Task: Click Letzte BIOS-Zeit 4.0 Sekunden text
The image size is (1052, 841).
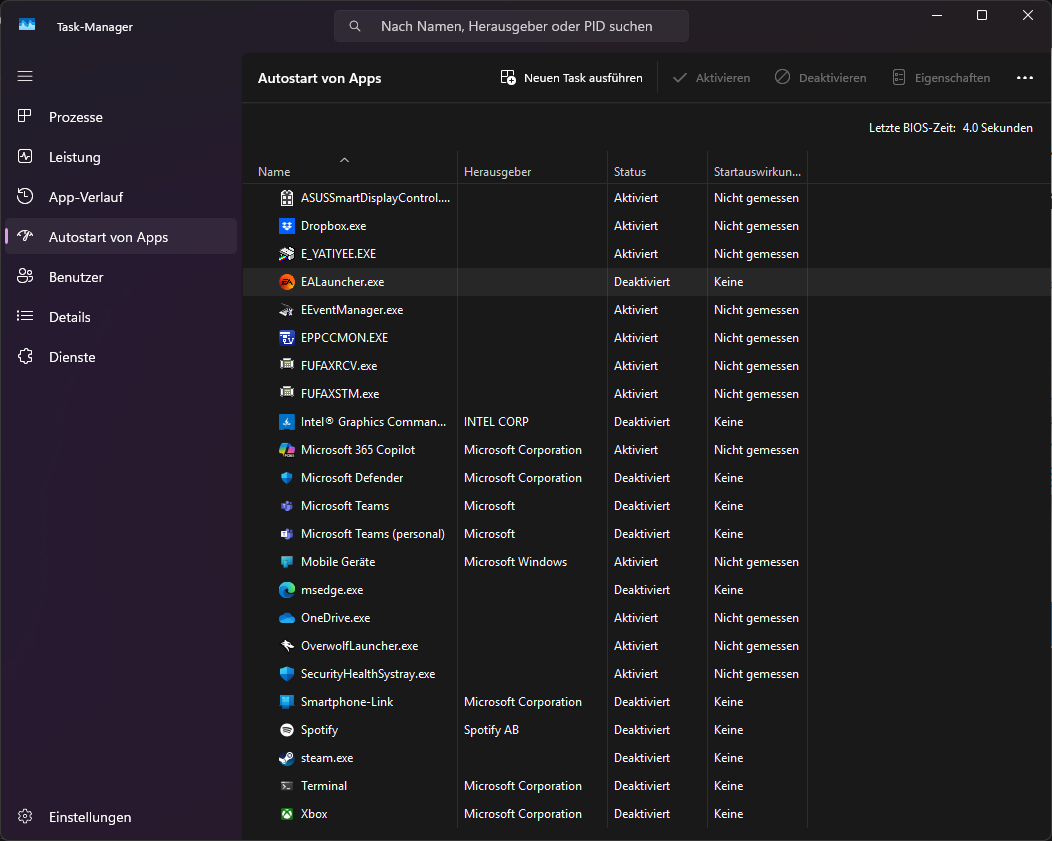Action: (x=950, y=127)
